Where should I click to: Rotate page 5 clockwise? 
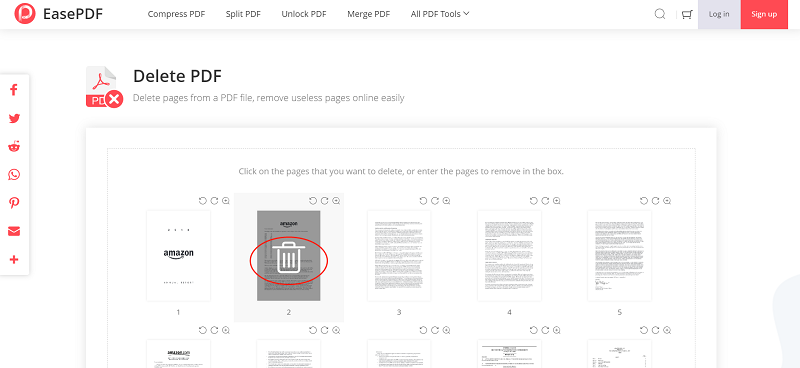655,201
